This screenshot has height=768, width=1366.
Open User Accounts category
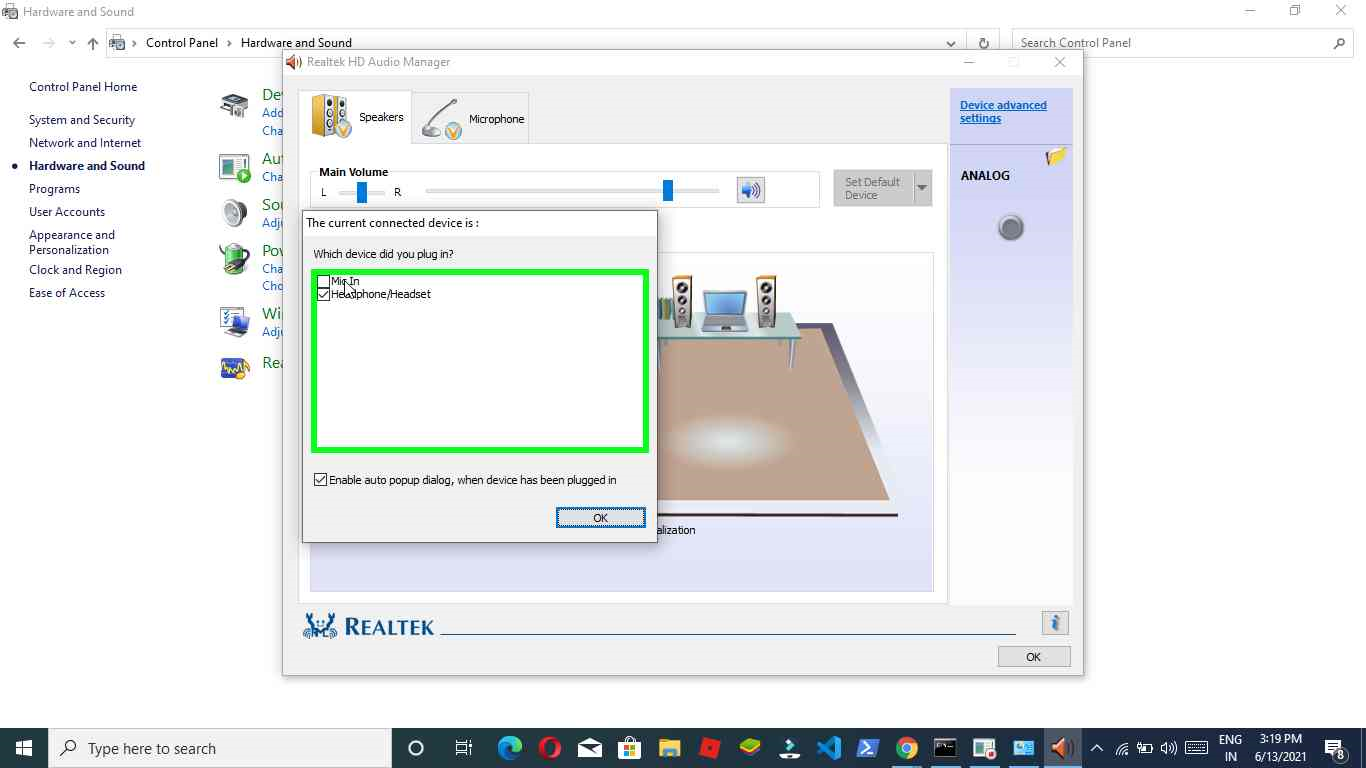click(67, 212)
